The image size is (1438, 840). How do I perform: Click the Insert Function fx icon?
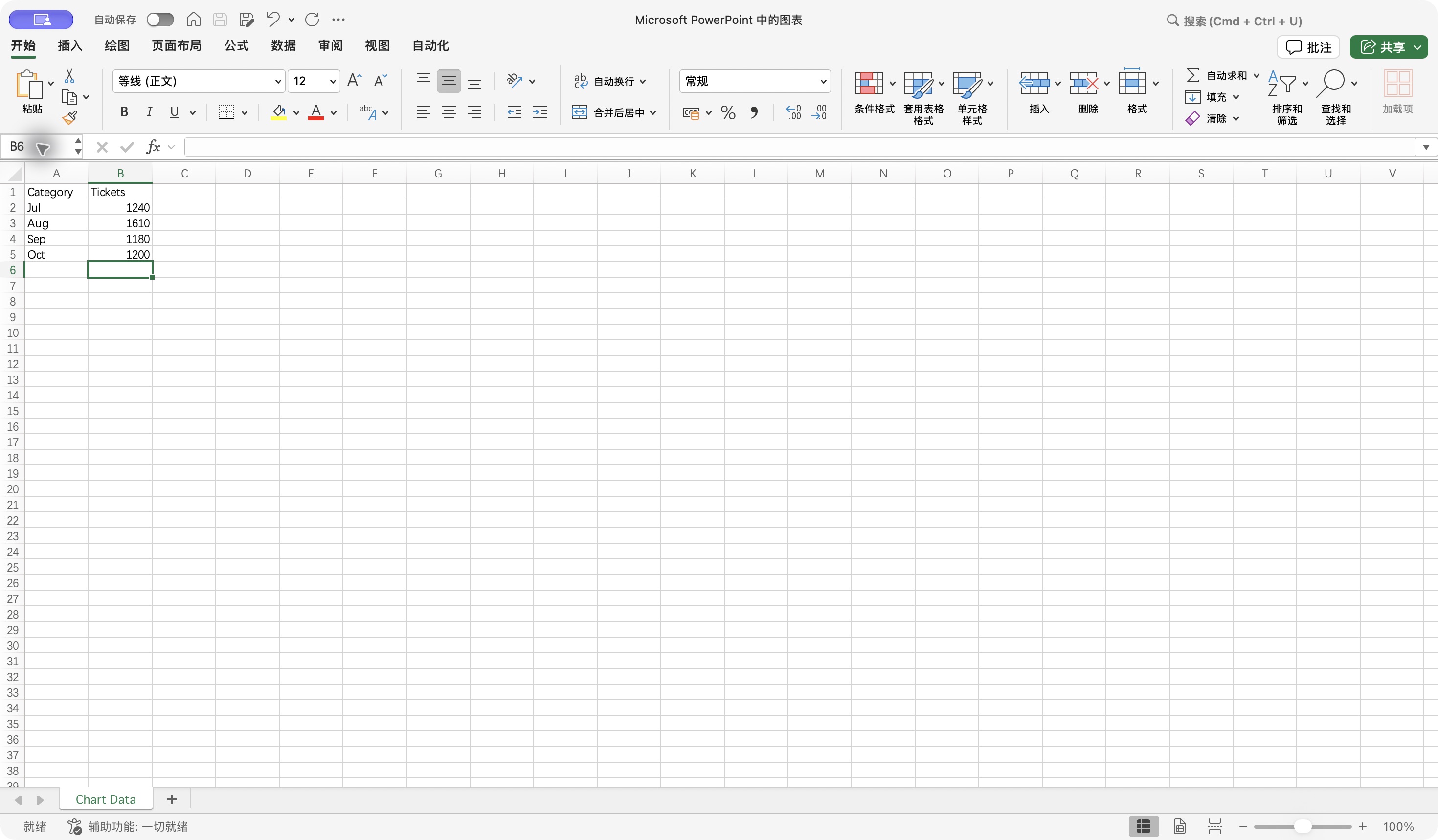(x=153, y=147)
